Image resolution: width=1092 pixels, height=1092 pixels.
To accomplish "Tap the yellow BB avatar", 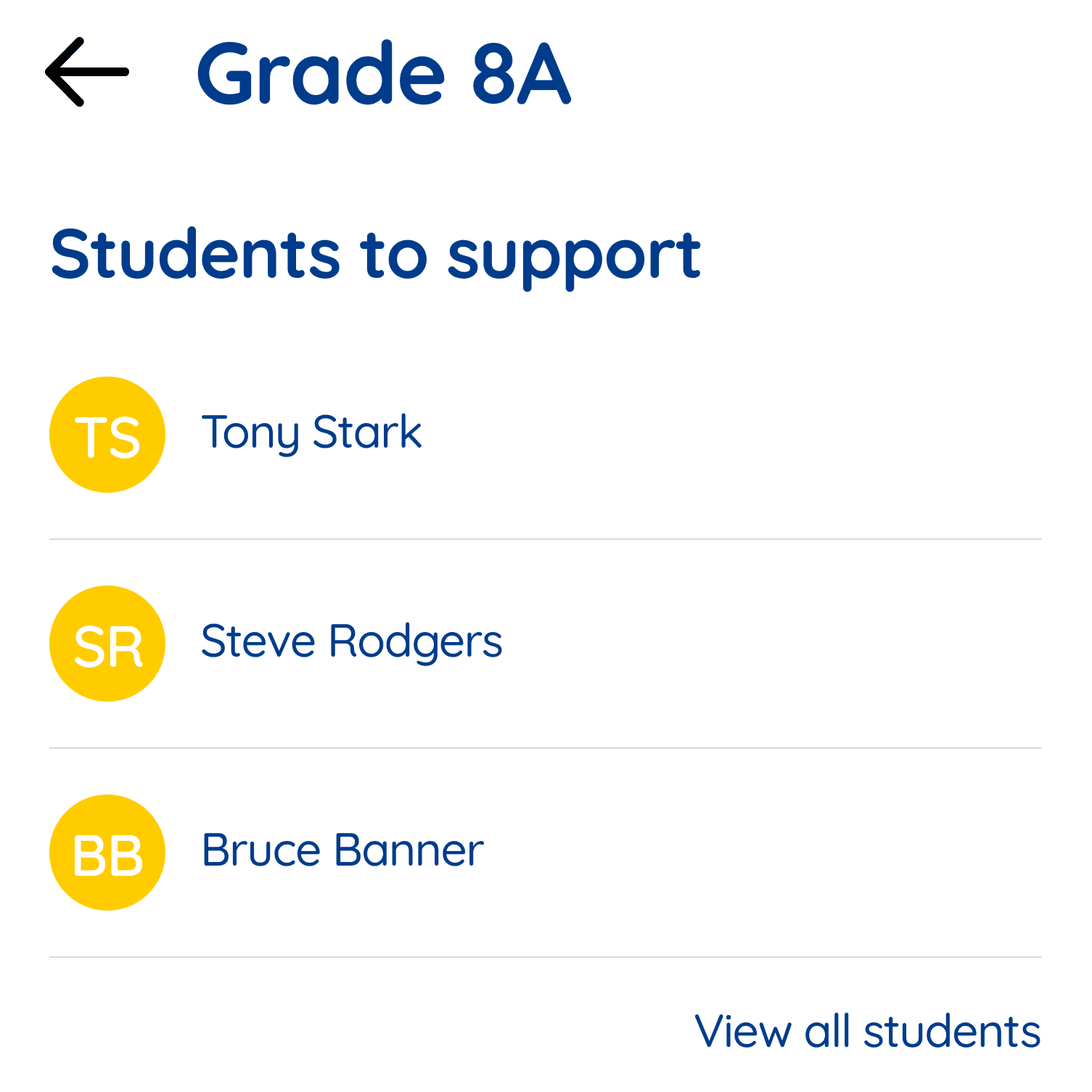I will (x=107, y=853).
